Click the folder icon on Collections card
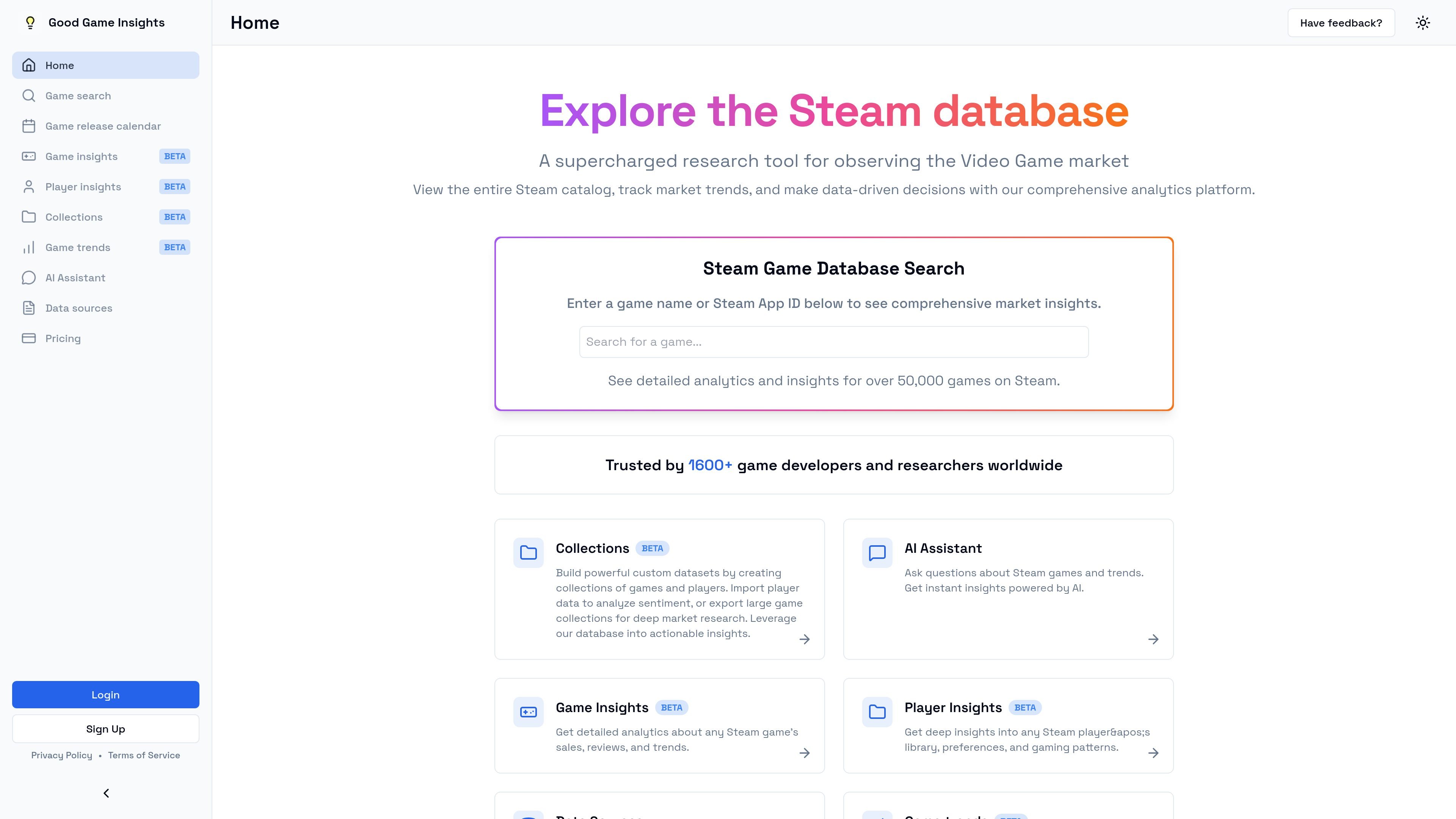The width and height of the screenshot is (1456, 819). coord(529,553)
